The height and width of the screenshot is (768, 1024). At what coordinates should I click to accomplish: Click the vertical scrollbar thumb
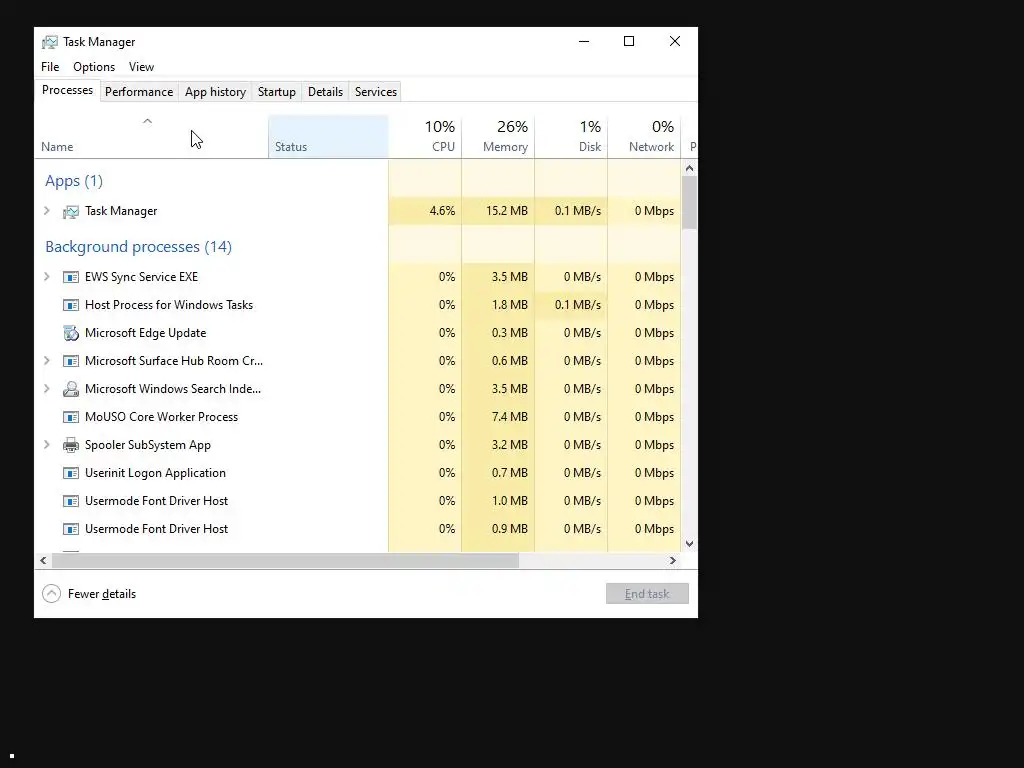pos(690,203)
